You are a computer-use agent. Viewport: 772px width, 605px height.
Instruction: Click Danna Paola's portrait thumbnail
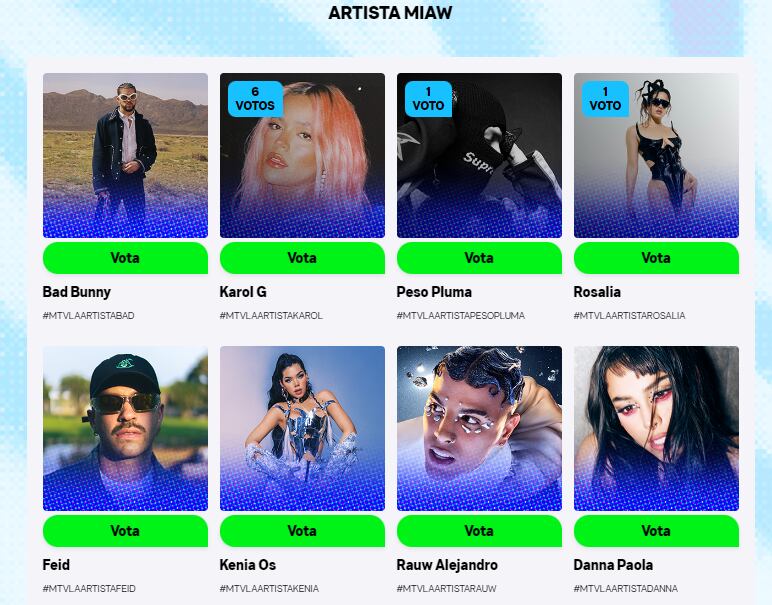point(656,428)
